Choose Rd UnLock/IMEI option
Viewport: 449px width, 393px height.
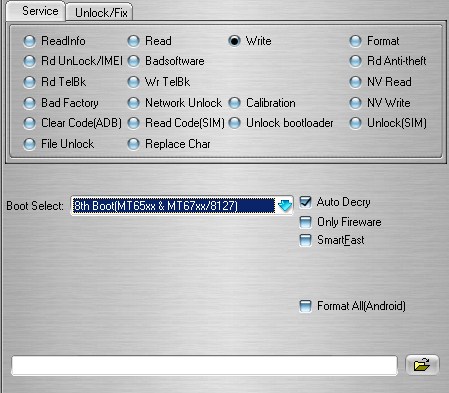29,61
